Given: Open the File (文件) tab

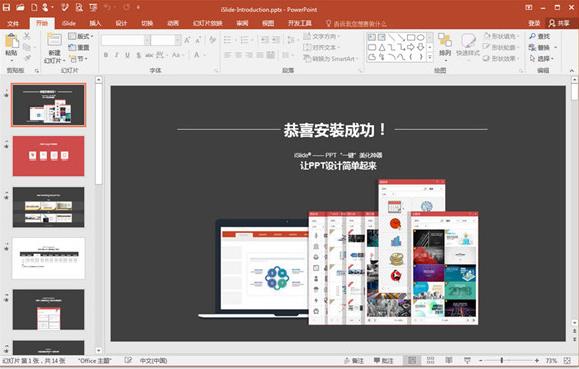Looking at the screenshot, I should point(13,23).
